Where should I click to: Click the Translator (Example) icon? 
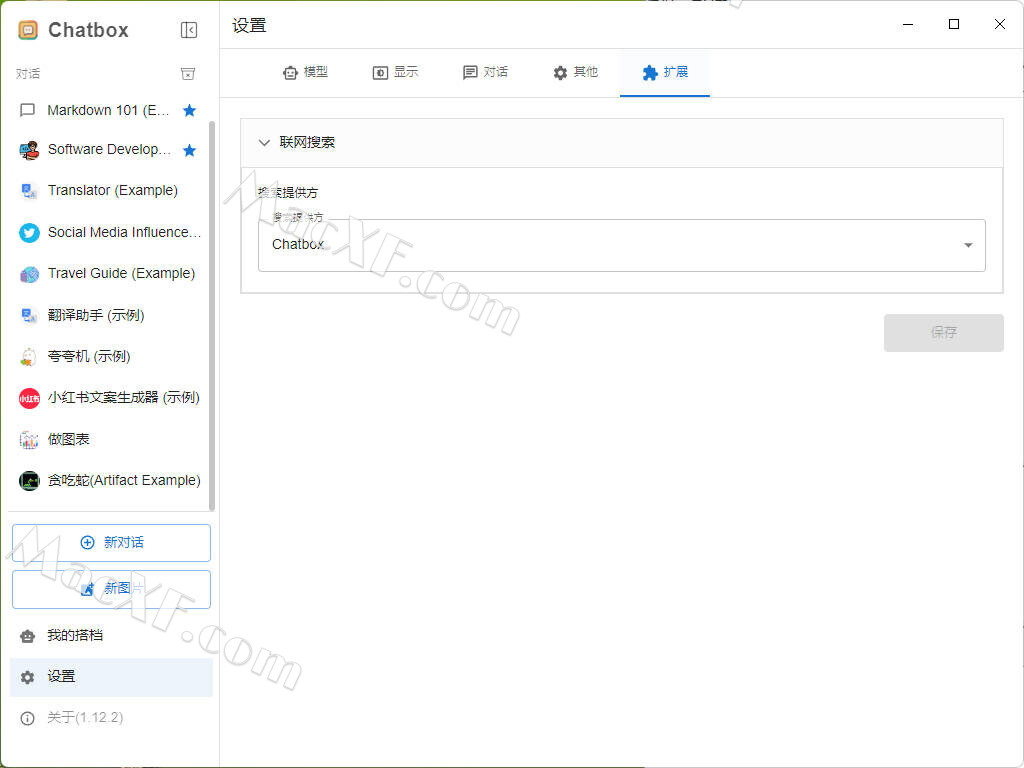[29, 191]
